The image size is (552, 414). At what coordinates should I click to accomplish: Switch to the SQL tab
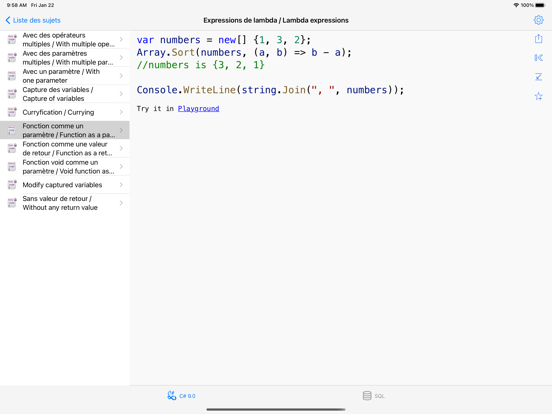pos(374,396)
